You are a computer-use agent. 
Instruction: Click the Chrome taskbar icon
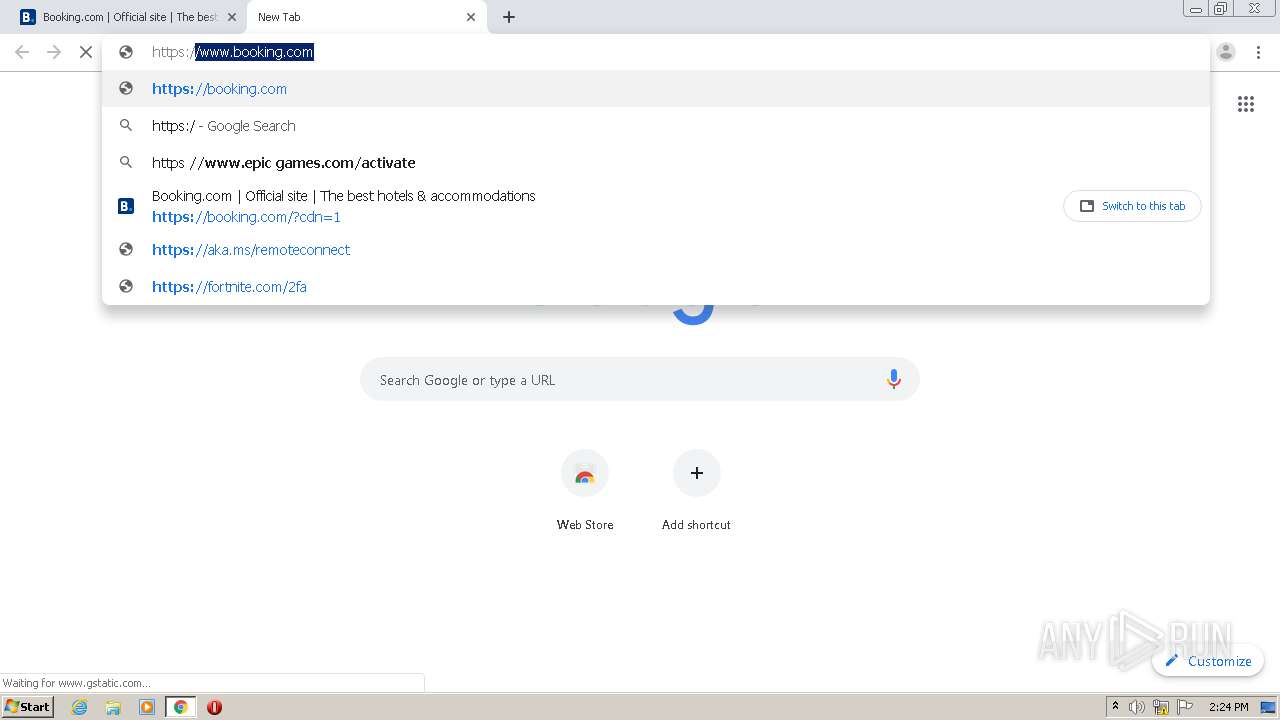tap(180, 707)
